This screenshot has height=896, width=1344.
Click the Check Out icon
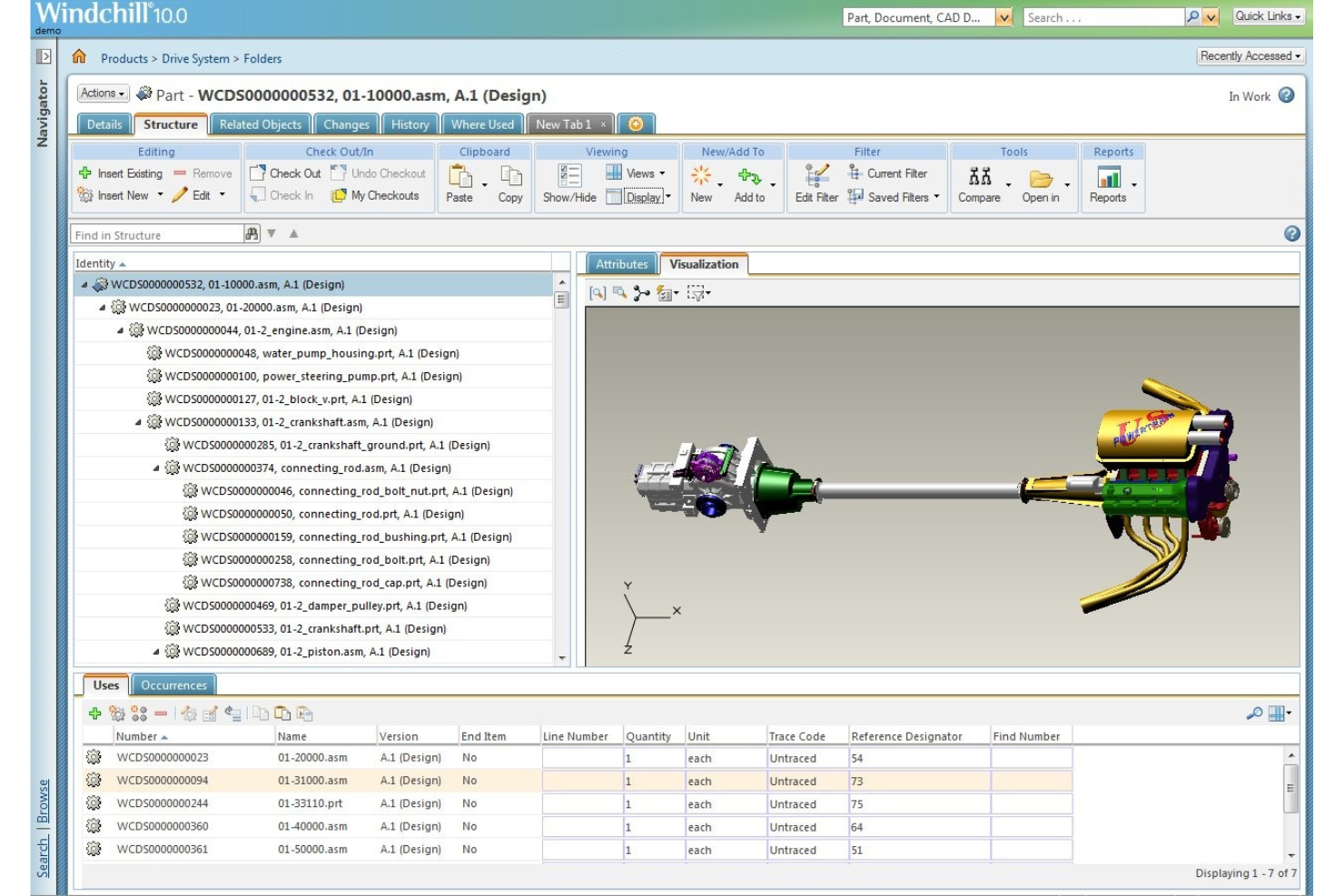pos(258,172)
